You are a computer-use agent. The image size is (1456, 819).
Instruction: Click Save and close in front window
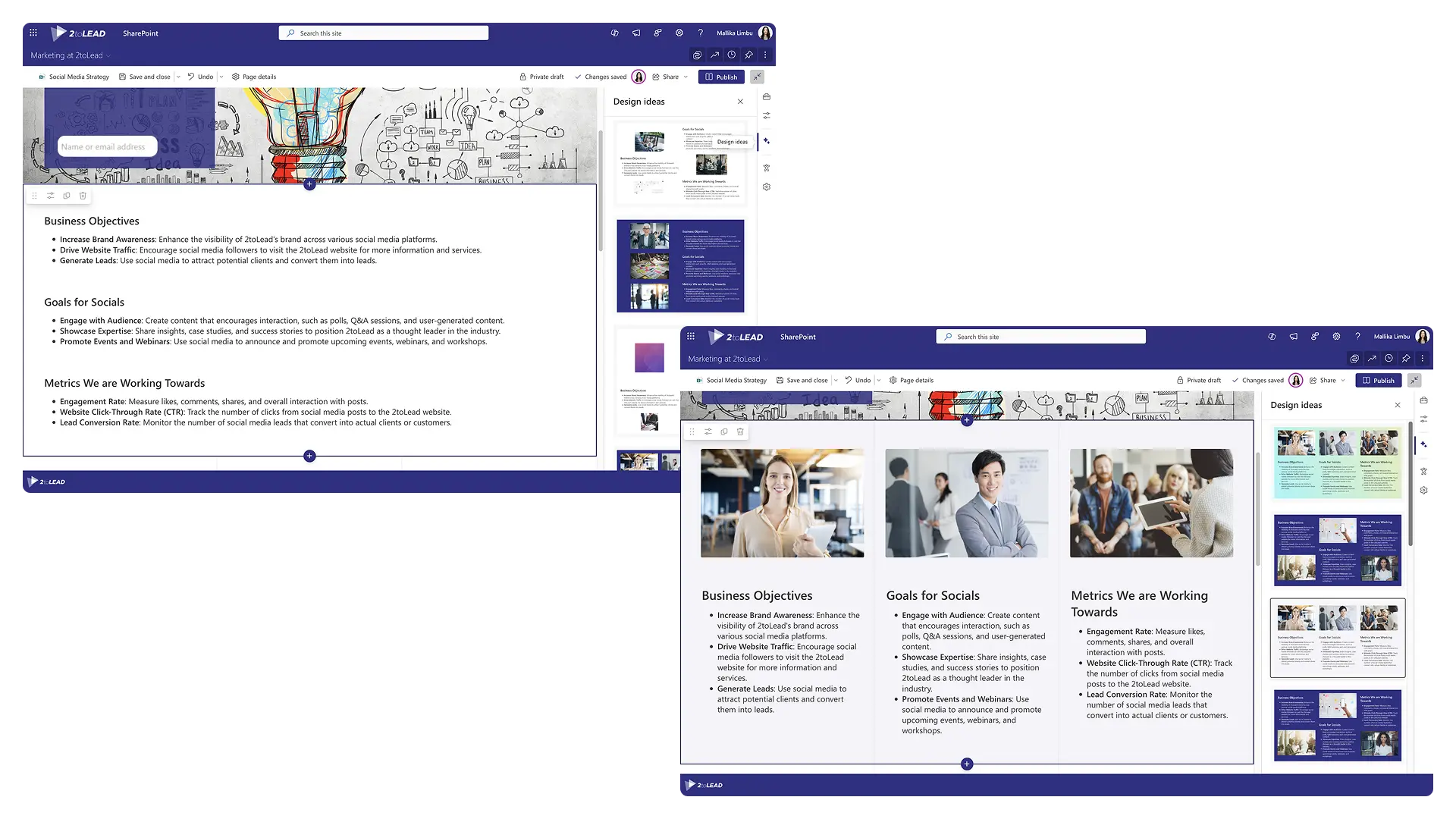(x=802, y=380)
